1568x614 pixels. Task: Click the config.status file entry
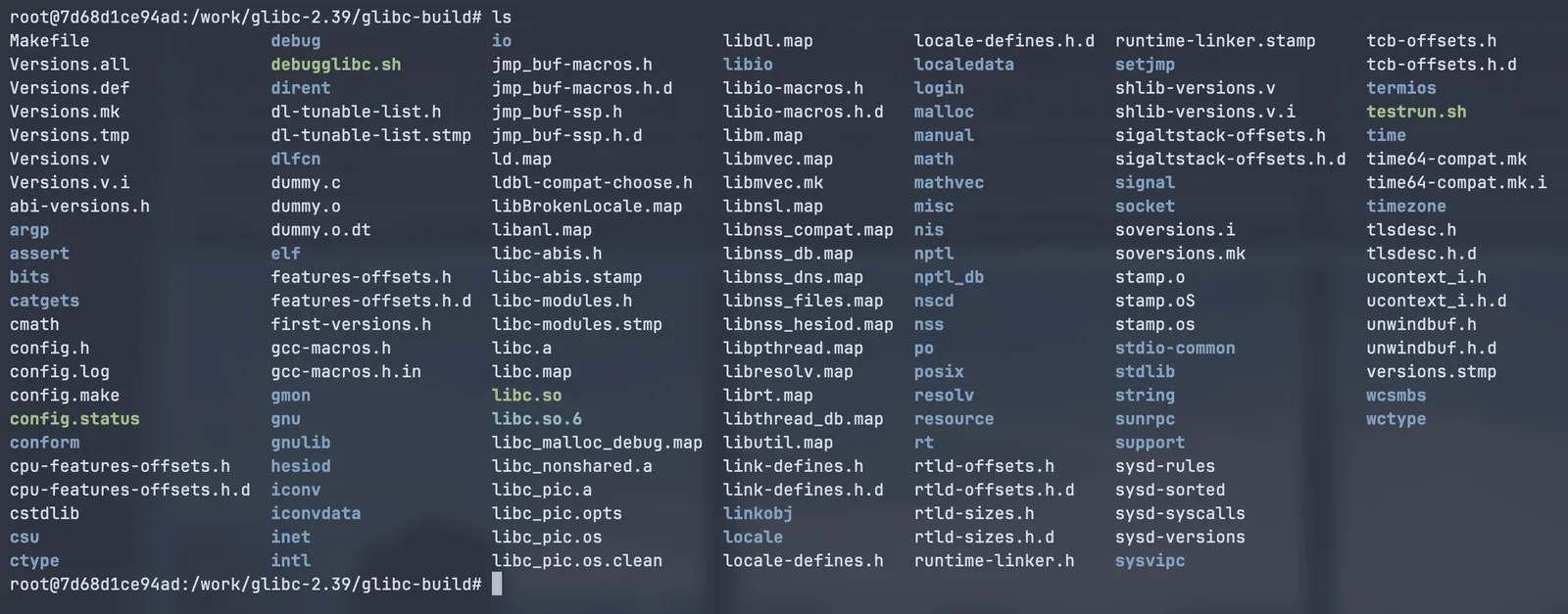coord(74,419)
